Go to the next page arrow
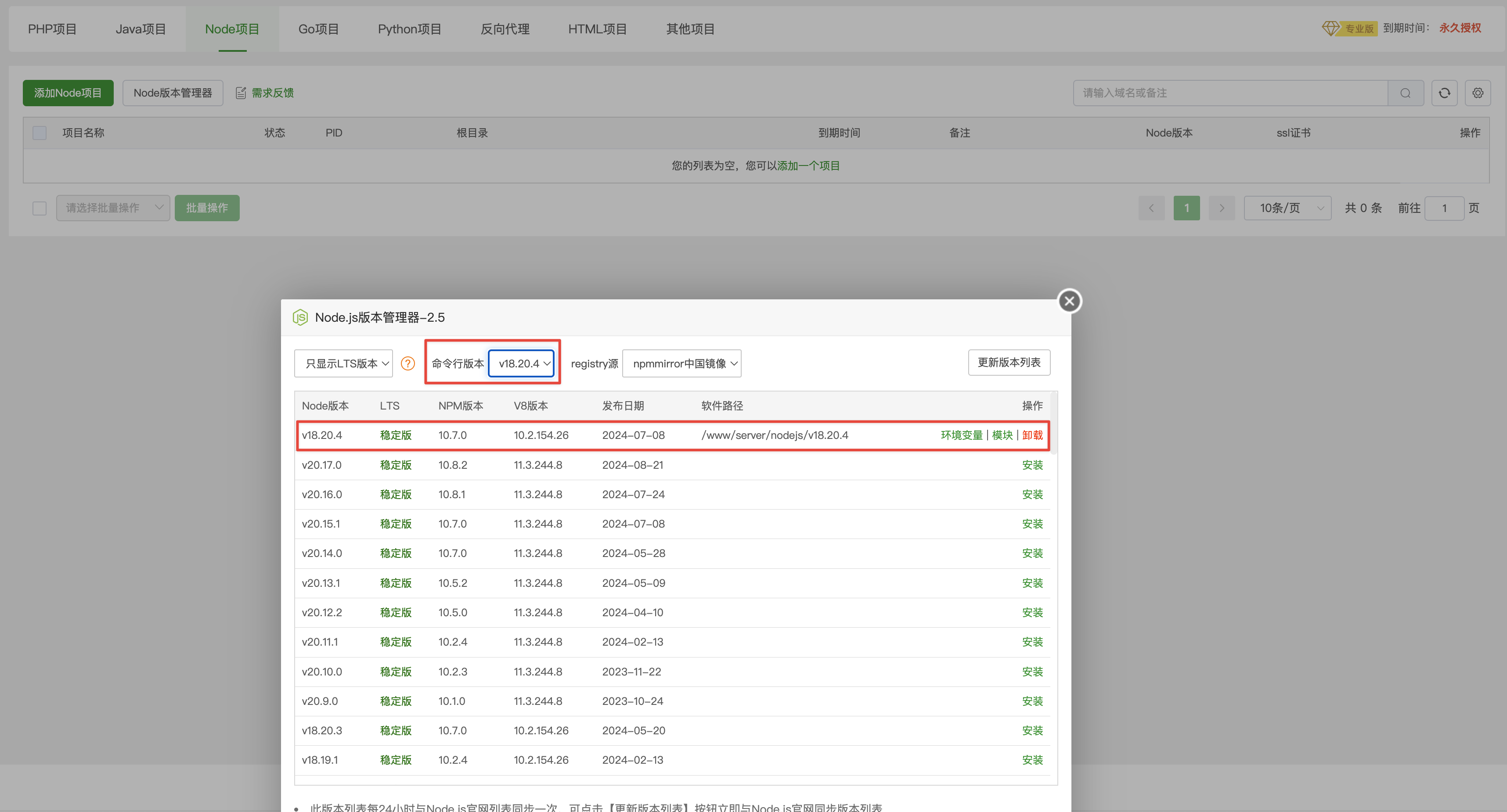 (x=1222, y=208)
